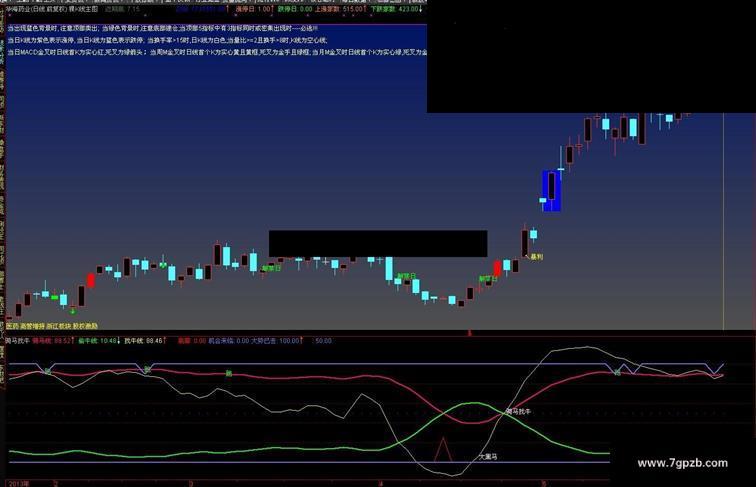
Task: Click the month 4 axis label
Action: 381,484
